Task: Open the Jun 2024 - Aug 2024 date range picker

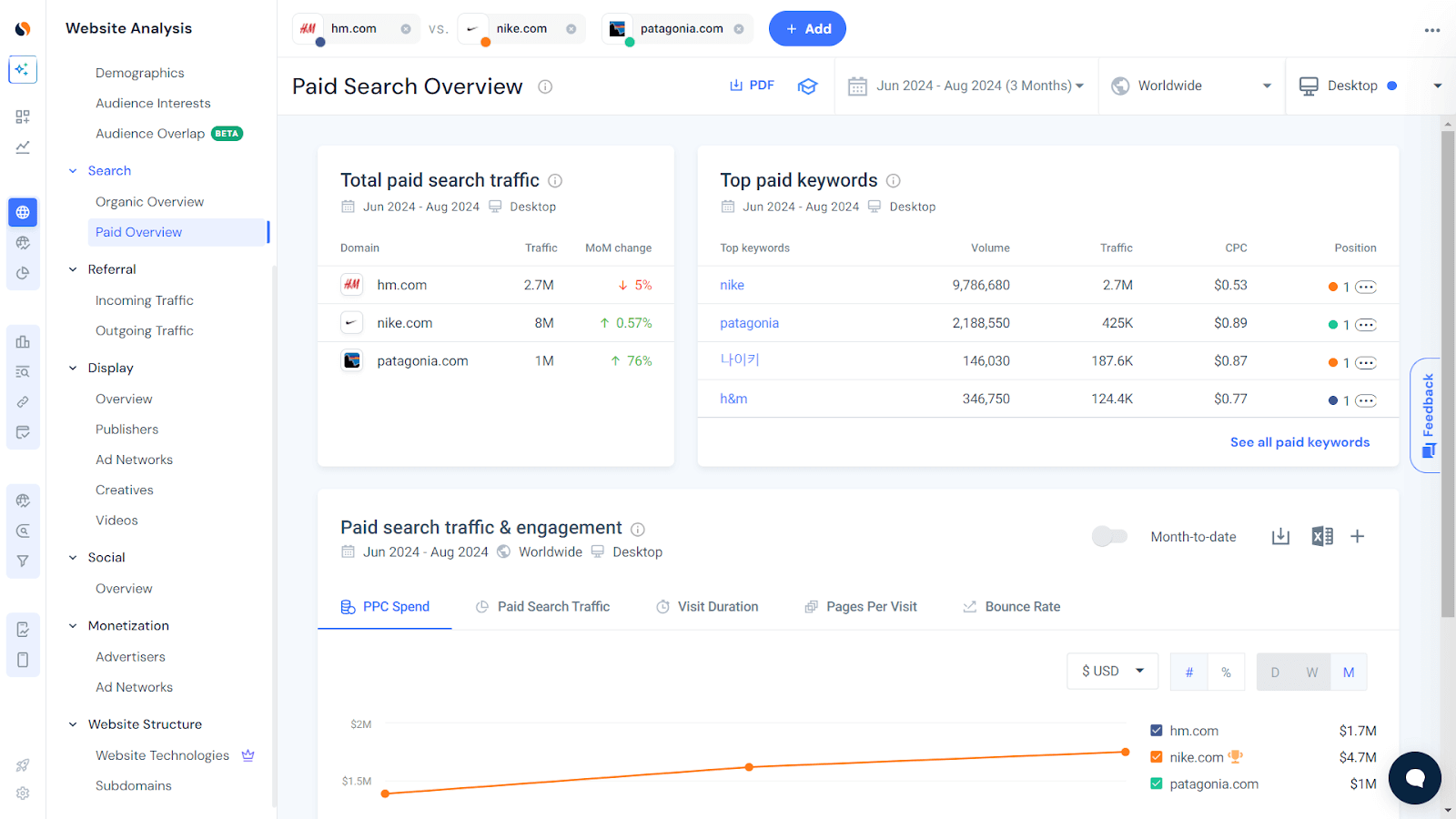Action: point(966,85)
